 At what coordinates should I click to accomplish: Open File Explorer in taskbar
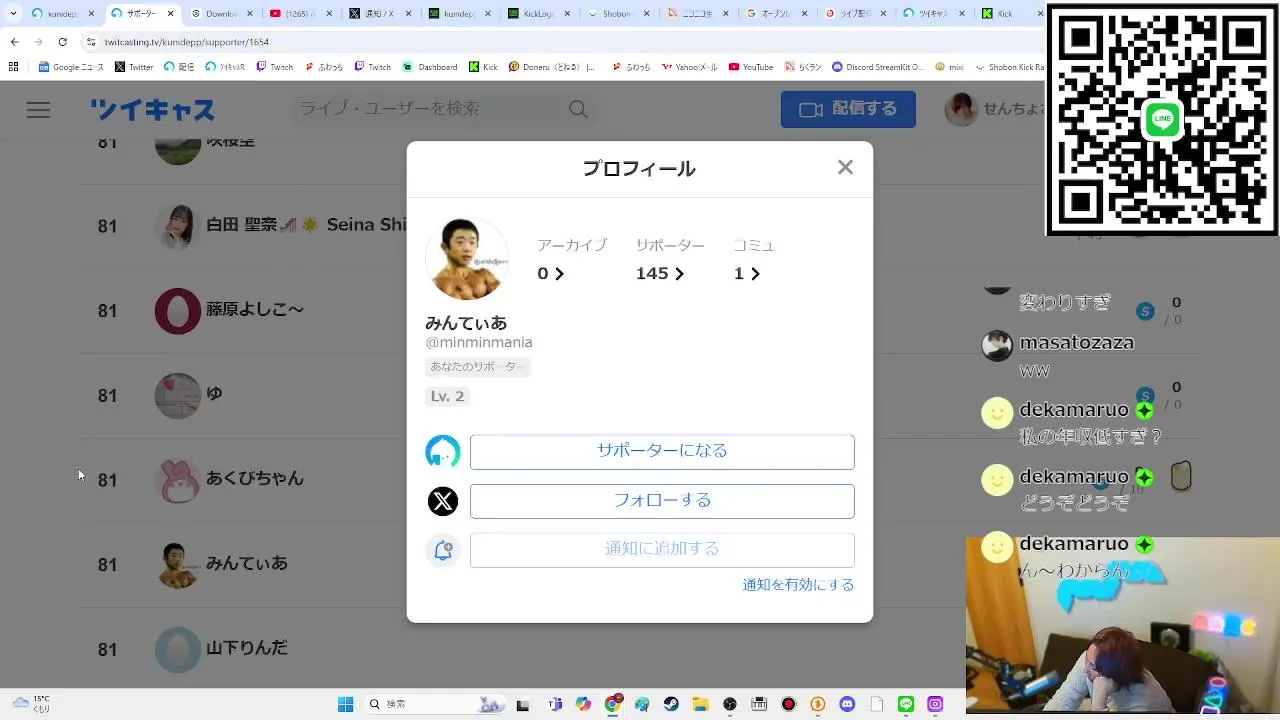click(700, 704)
